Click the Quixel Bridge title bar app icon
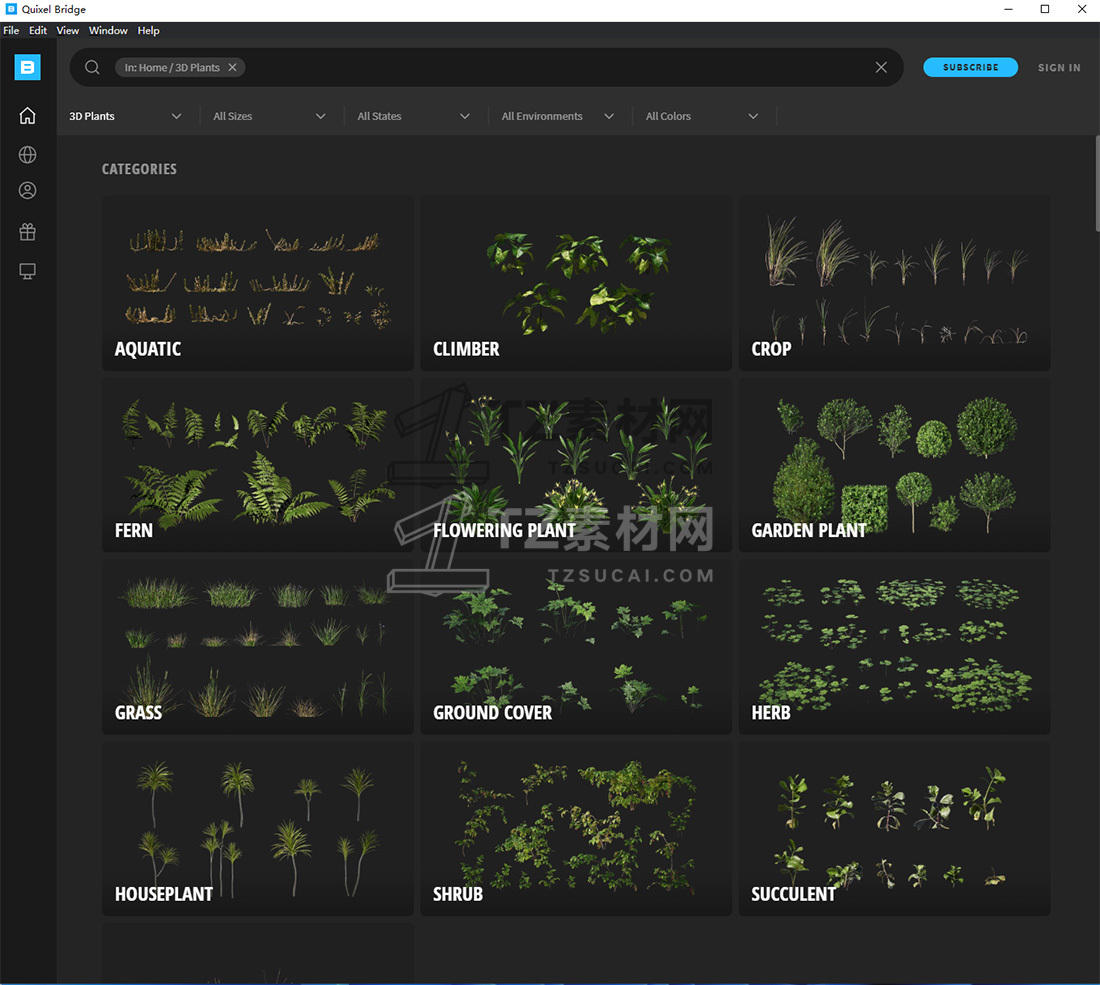Screen dimensions: 1100x985 tap(11, 9)
